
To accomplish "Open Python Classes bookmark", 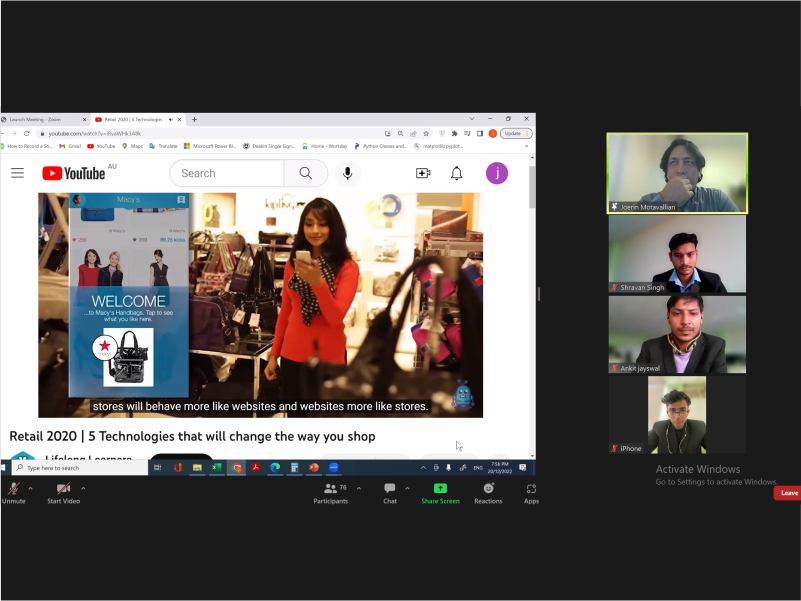I will click(x=381, y=146).
